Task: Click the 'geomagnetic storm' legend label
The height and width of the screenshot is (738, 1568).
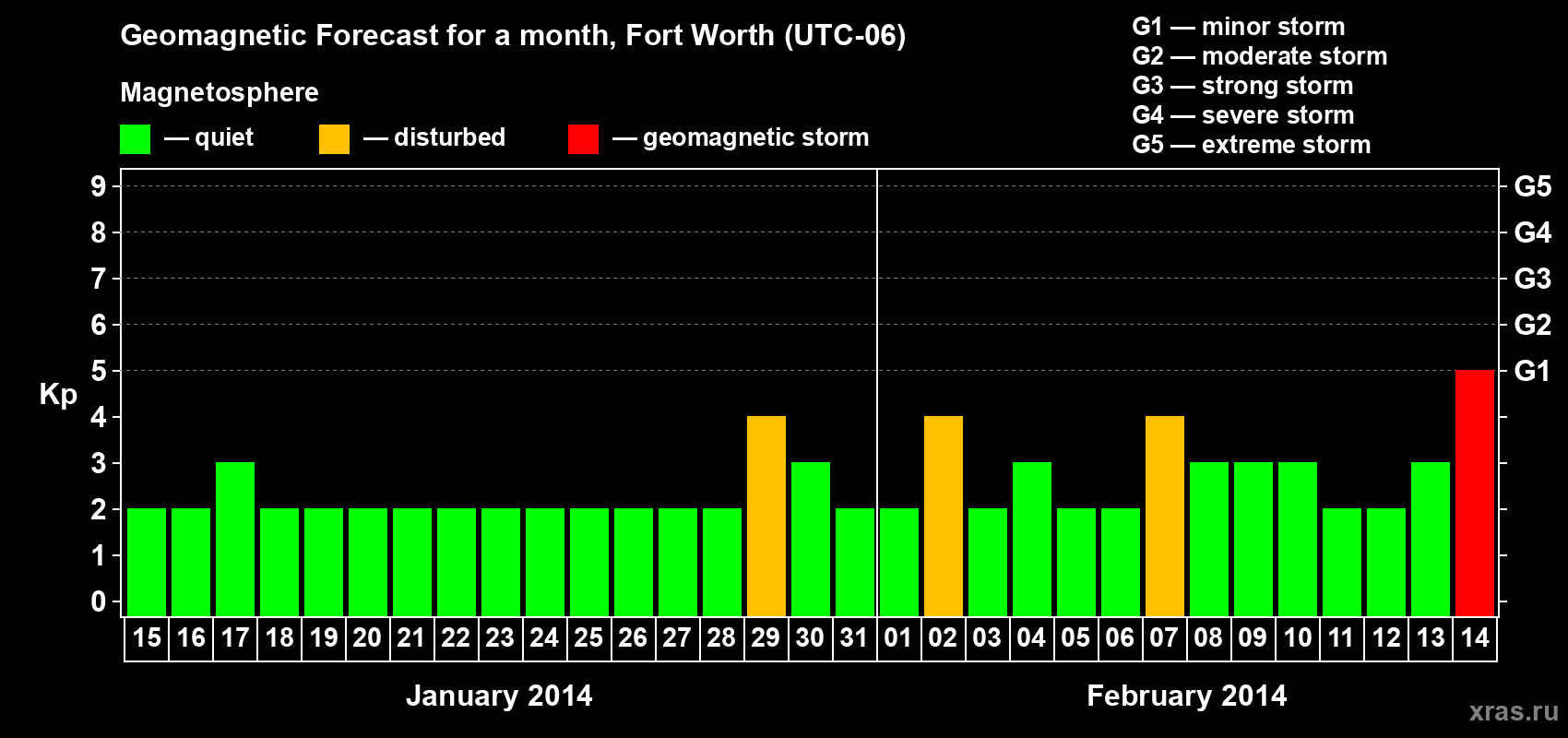Action: click(755, 138)
